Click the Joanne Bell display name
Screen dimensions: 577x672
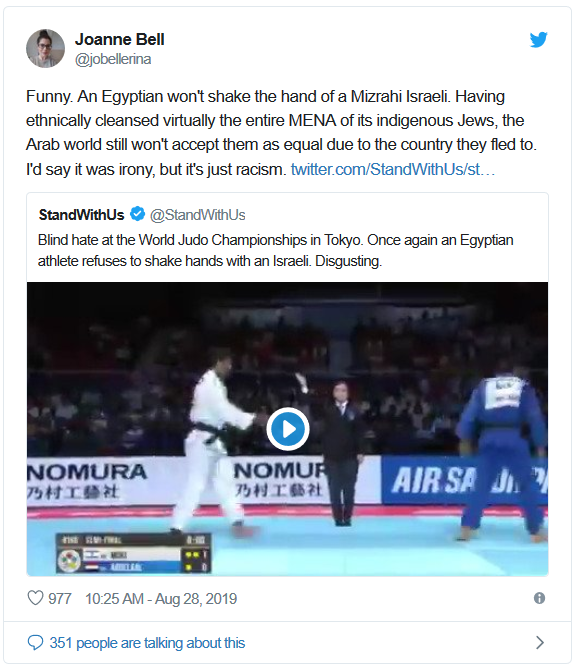[x=120, y=39]
